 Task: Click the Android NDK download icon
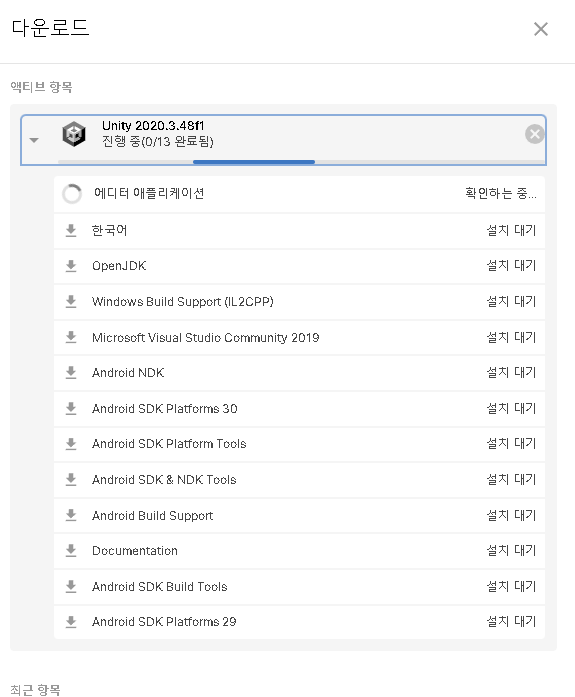(x=71, y=373)
